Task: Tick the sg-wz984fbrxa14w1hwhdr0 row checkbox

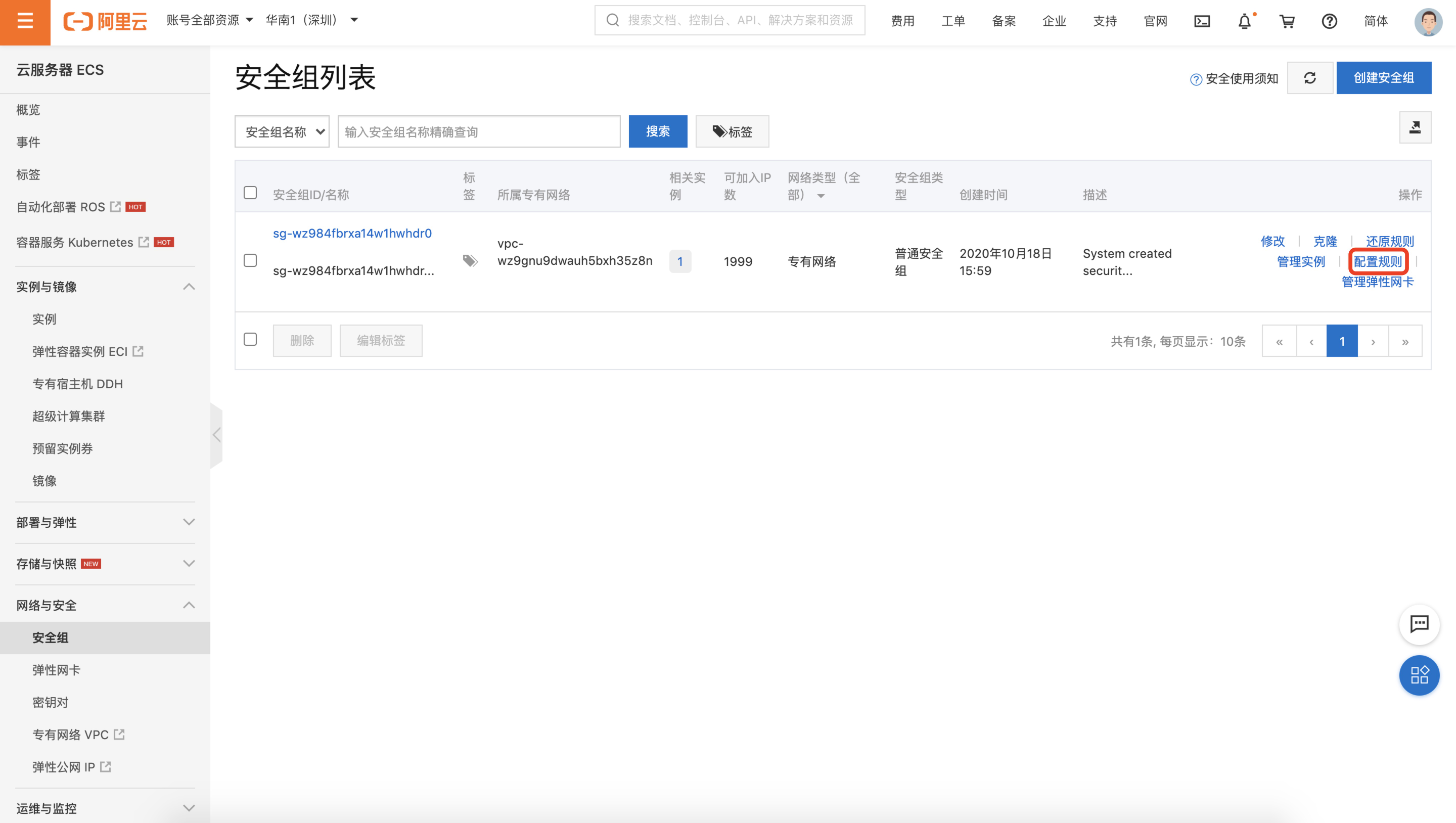Action: coord(250,260)
